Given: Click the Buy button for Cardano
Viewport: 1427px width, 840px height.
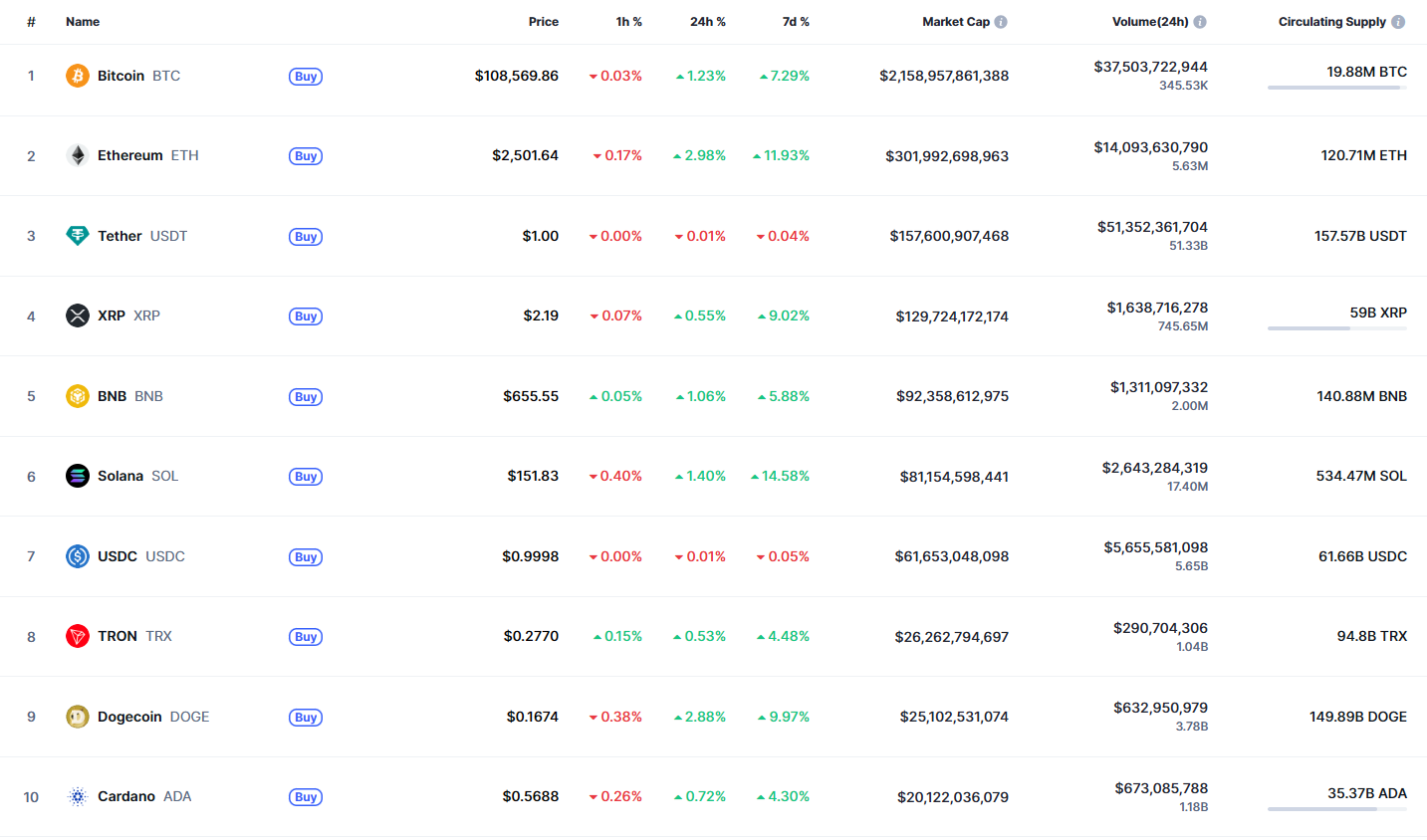Looking at the screenshot, I should click(306, 797).
